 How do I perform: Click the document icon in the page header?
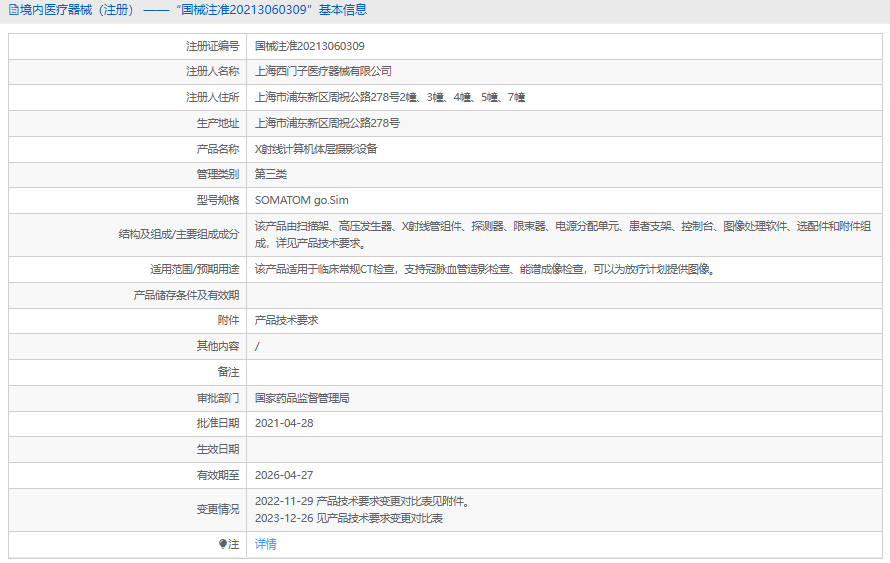12,10
